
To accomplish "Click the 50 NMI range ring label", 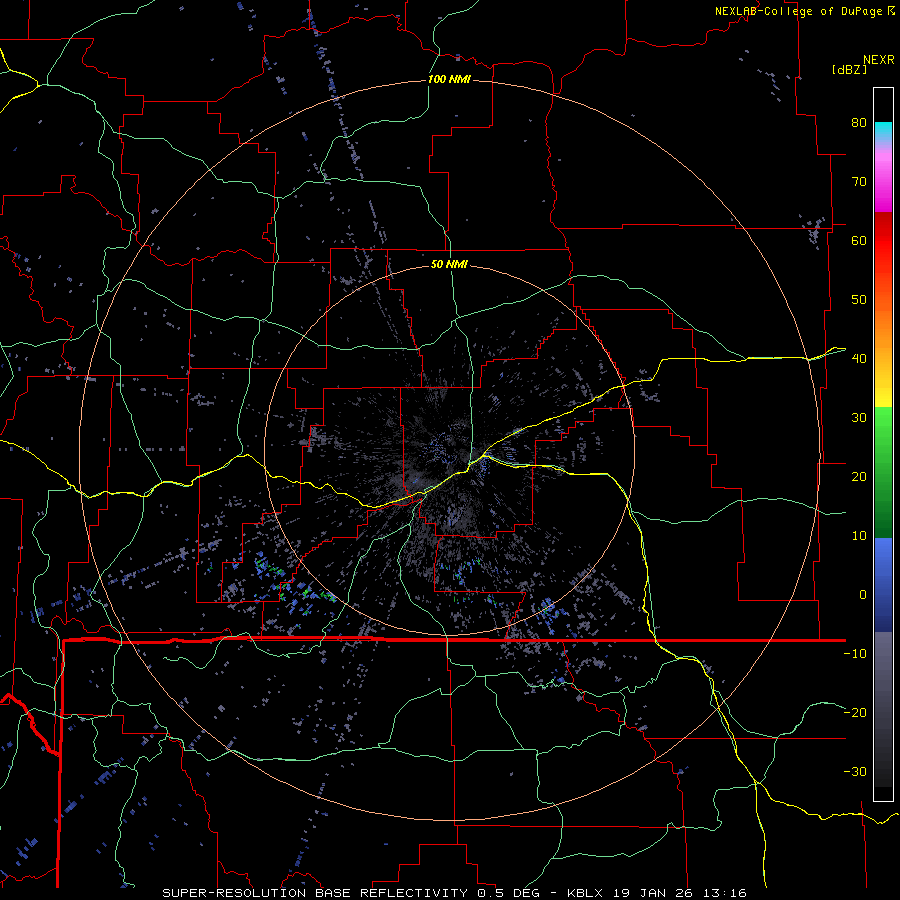I will point(449,265).
